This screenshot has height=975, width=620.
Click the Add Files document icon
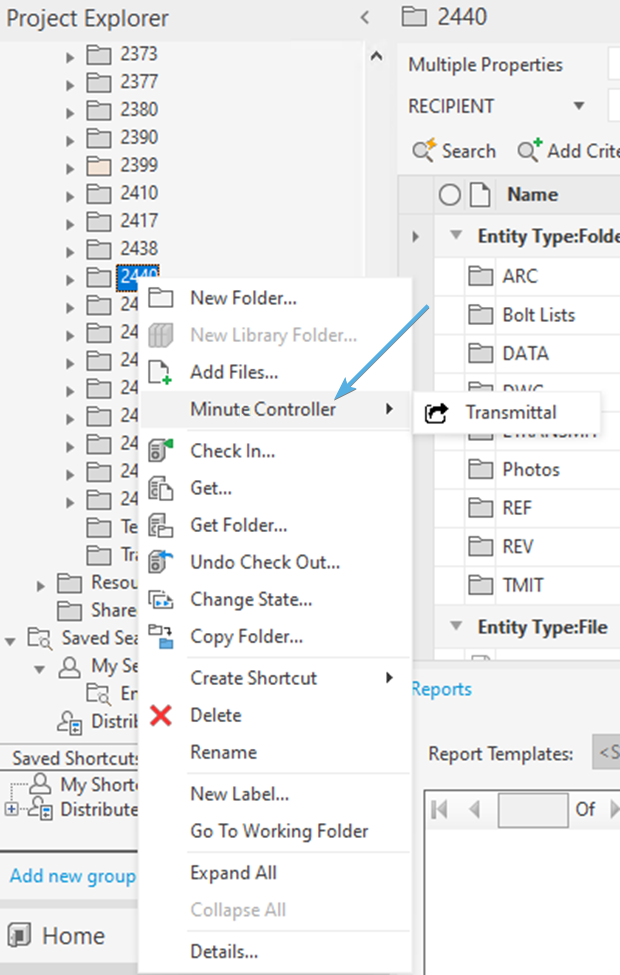[x=161, y=373]
